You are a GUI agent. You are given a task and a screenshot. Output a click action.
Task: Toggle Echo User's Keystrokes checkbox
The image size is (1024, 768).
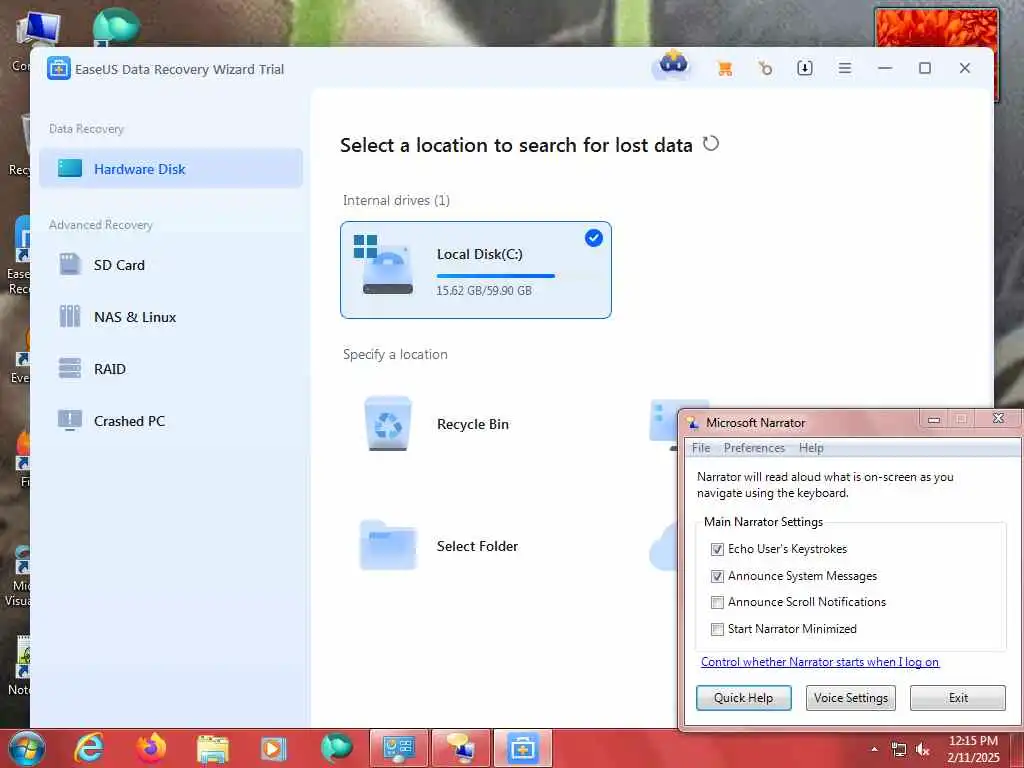(717, 549)
